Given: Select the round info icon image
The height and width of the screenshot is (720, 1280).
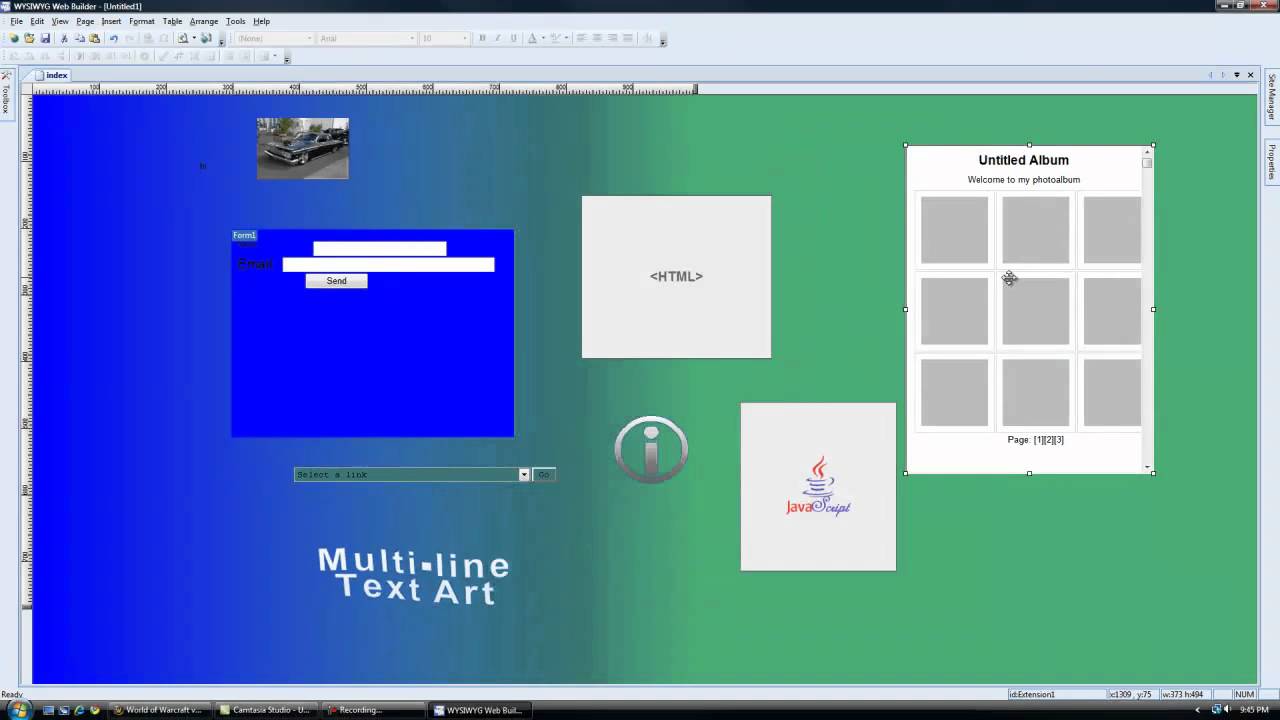Looking at the screenshot, I should click(x=651, y=450).
